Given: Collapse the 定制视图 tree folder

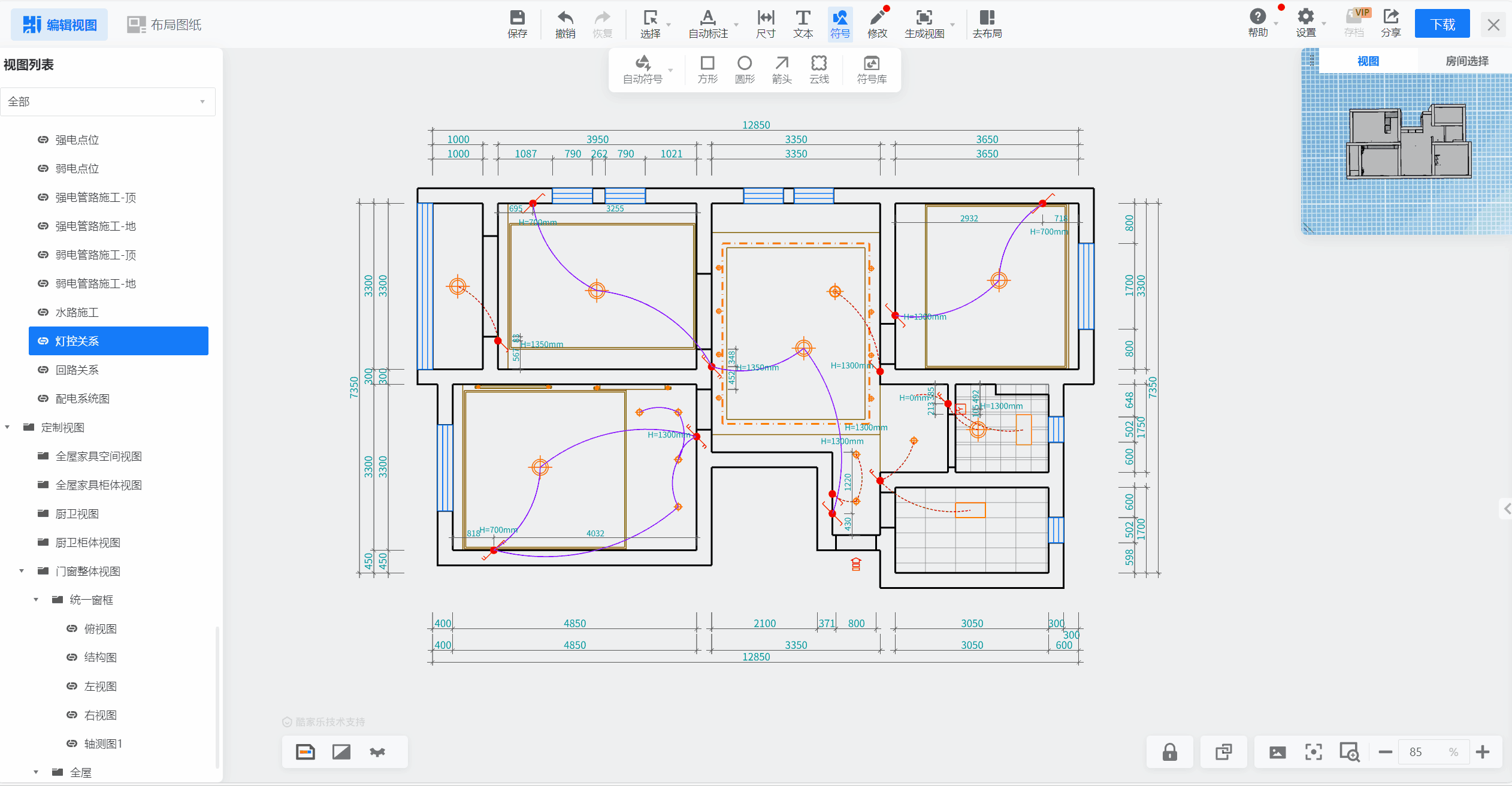Looking at the screenshot, I should point(8,427).
